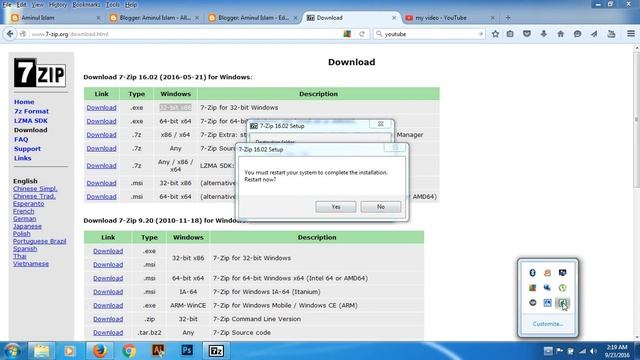Go to Firefox home page icon
640x360 pixels.
coord(560,34)
